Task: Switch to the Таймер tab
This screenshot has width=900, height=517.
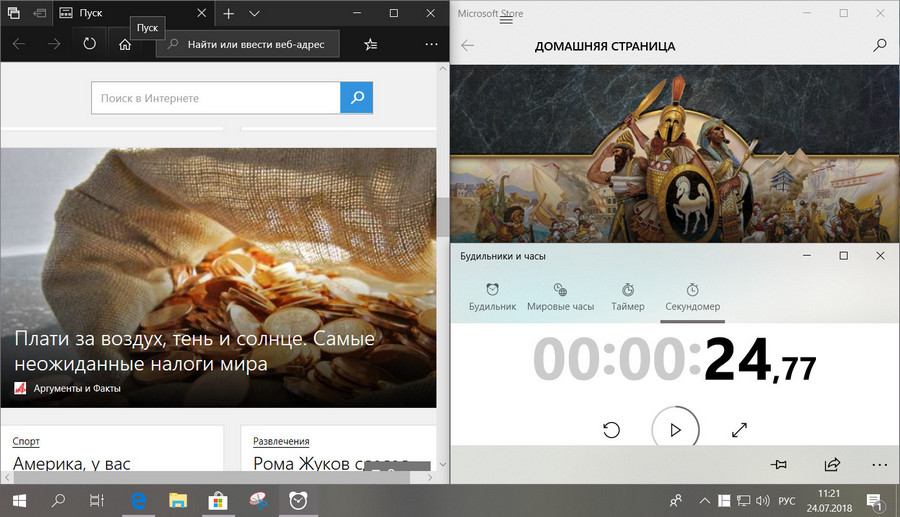Action: pyautogui.click(x=627, y=297)
